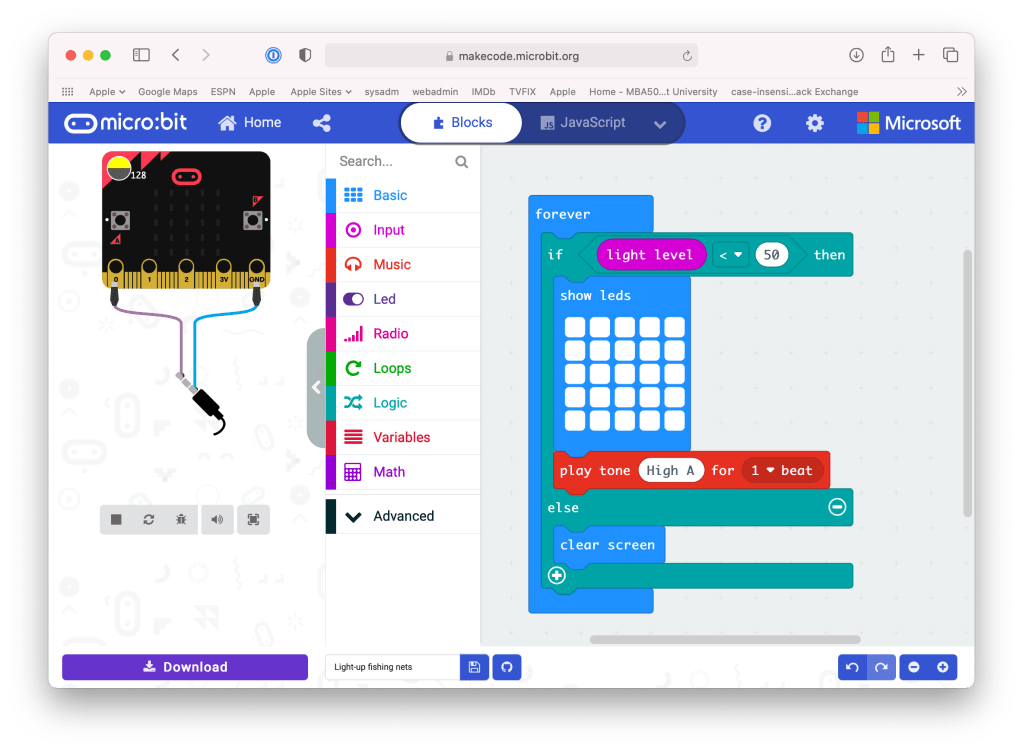The image size is (1023, 752).
Task: Expand the Advanced toolbox category
Action: coord(403,516)
